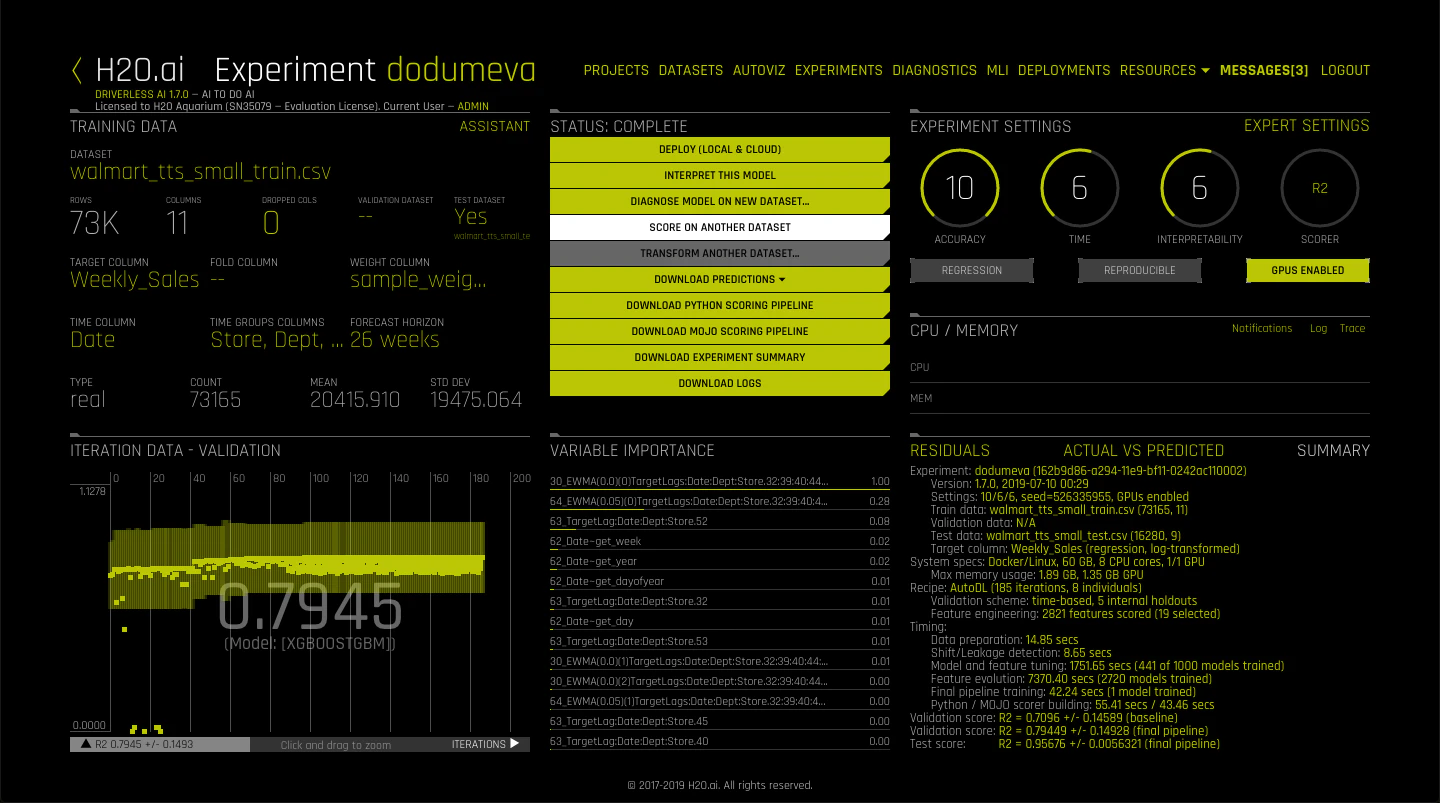The width and height of the screenshot is (1440, 803).
Task: Click the R2 0.7945 score selector
Action: (x=160, y=744)
